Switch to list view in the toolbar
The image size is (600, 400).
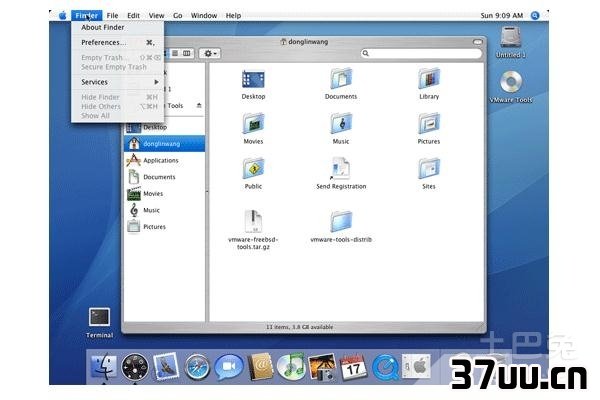click(x=175, y=53)
